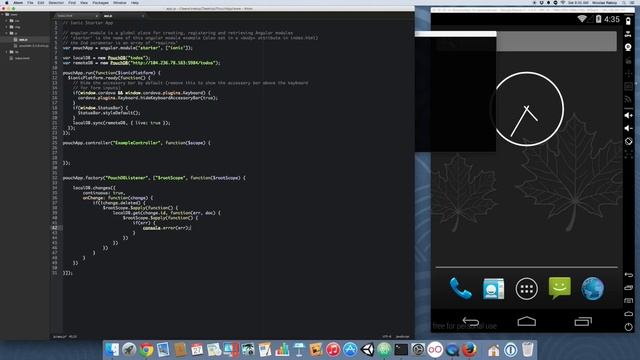Open the Atom application menu

[x=18, y=2]
